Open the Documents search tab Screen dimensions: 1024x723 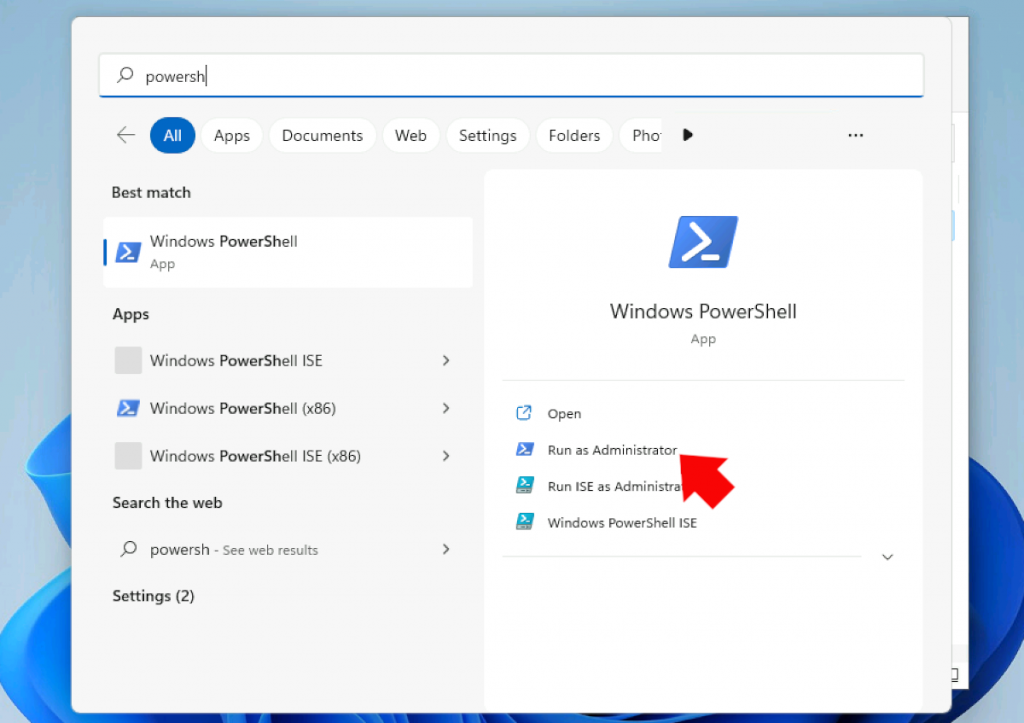tap(322, 135)
